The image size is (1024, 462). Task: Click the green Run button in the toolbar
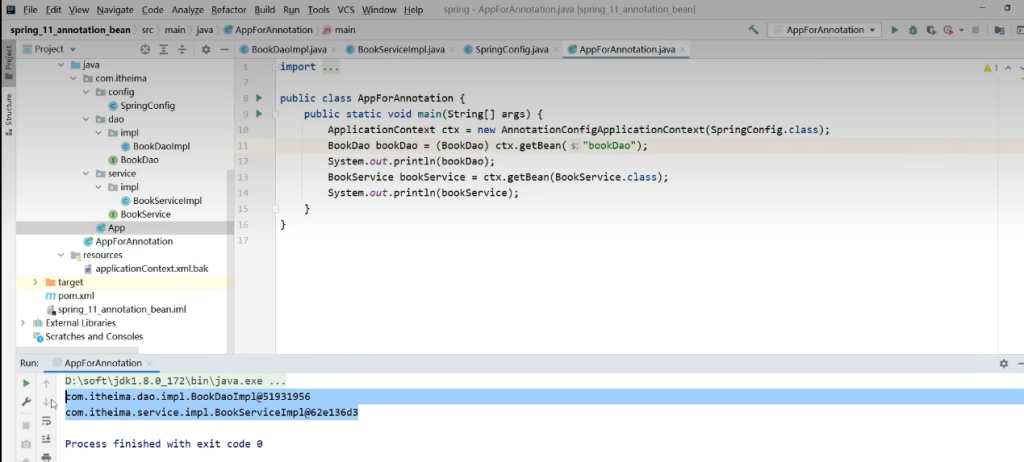click(x=895, y=30)
